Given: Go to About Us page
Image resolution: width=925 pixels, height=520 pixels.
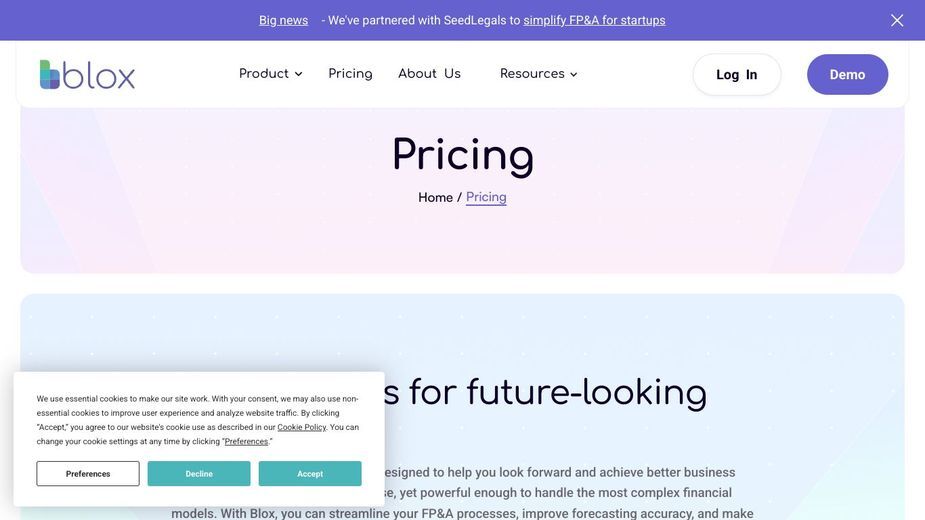Looking at the screenshot, I should click(x=429, y=74).
